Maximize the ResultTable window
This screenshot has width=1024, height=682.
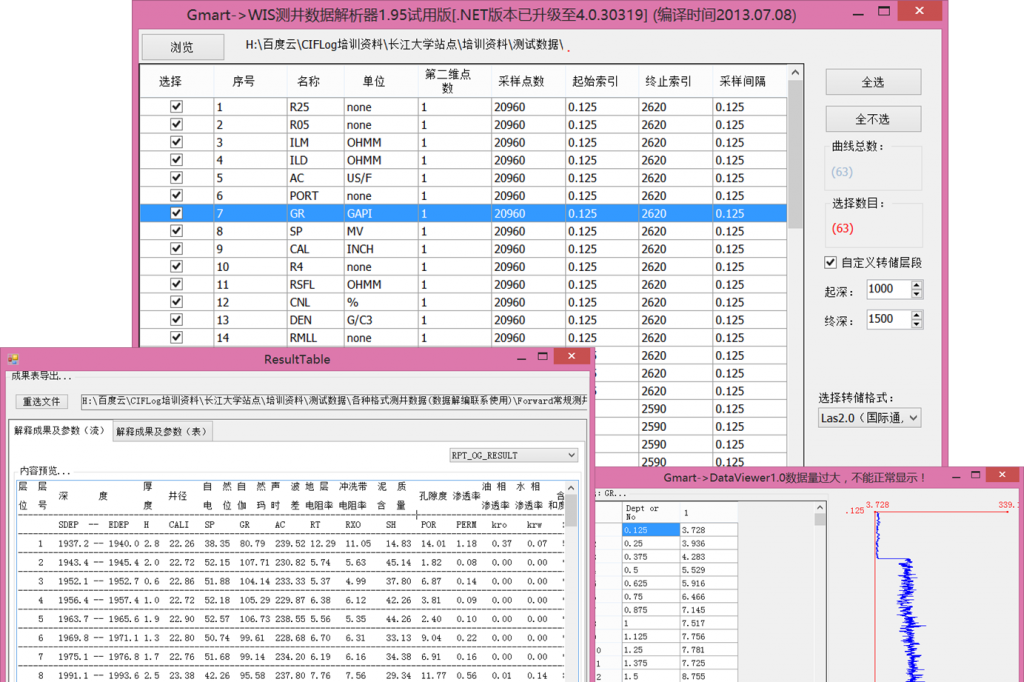click(543, 357)
